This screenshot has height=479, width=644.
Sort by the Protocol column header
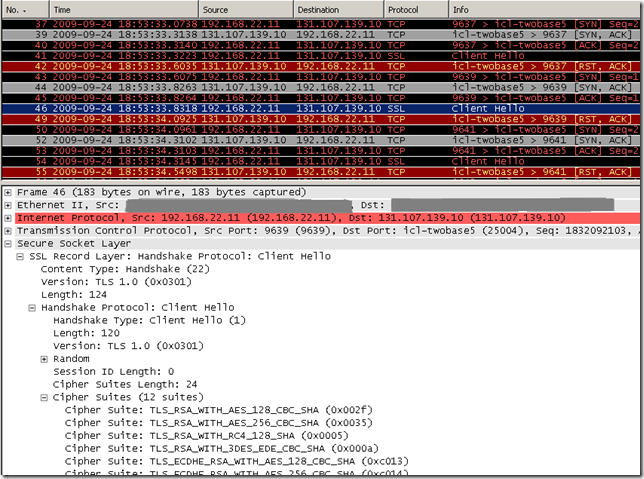click(416, 10)
